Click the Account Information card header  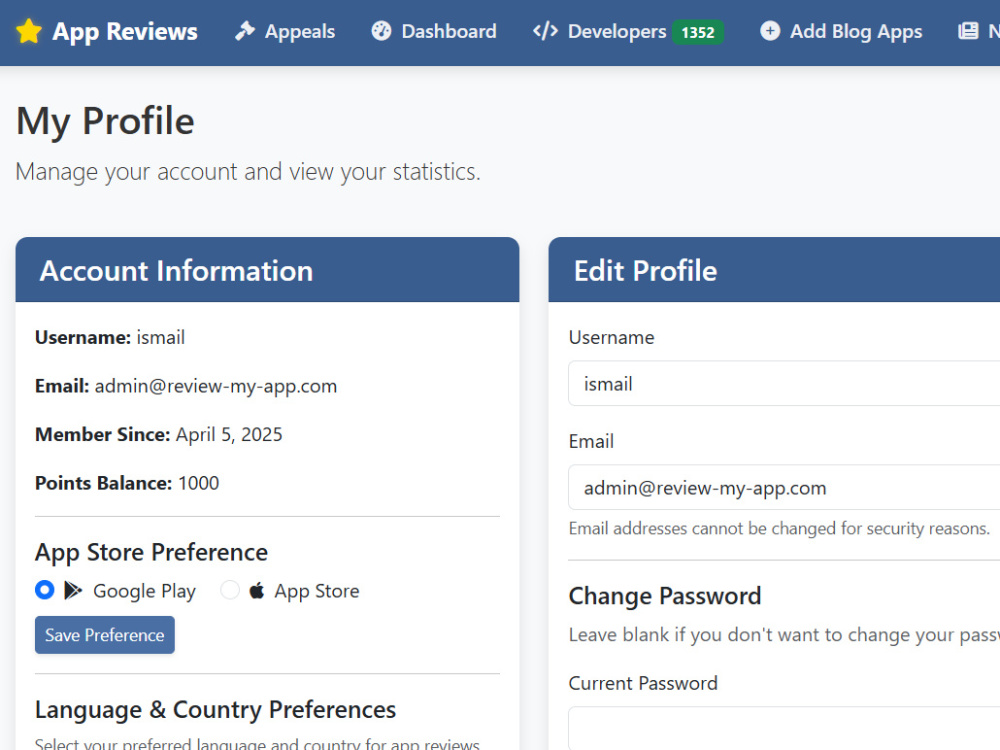[x=267, y=270]
